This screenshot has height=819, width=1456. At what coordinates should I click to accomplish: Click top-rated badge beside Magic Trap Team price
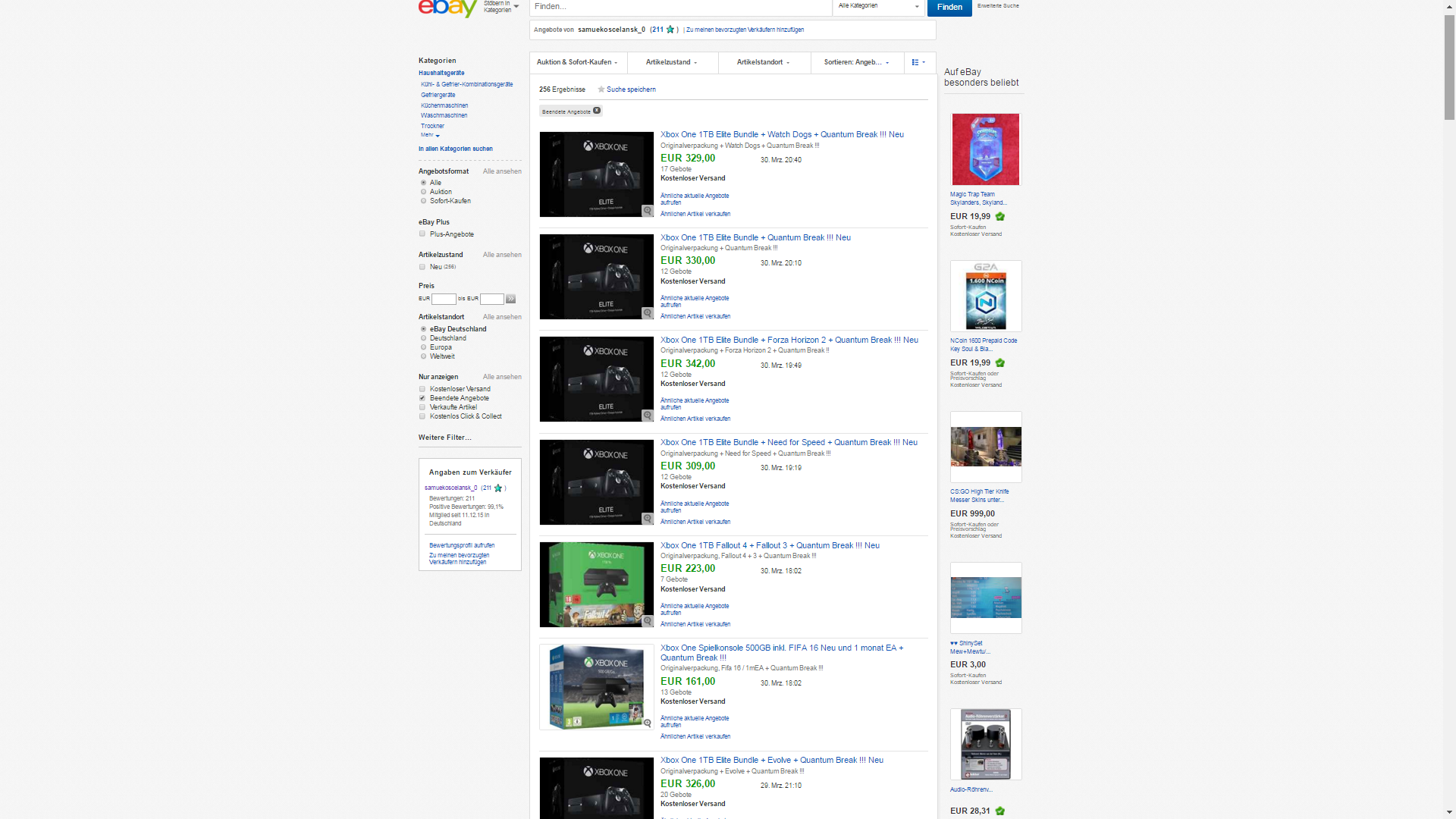point(1000,217)
